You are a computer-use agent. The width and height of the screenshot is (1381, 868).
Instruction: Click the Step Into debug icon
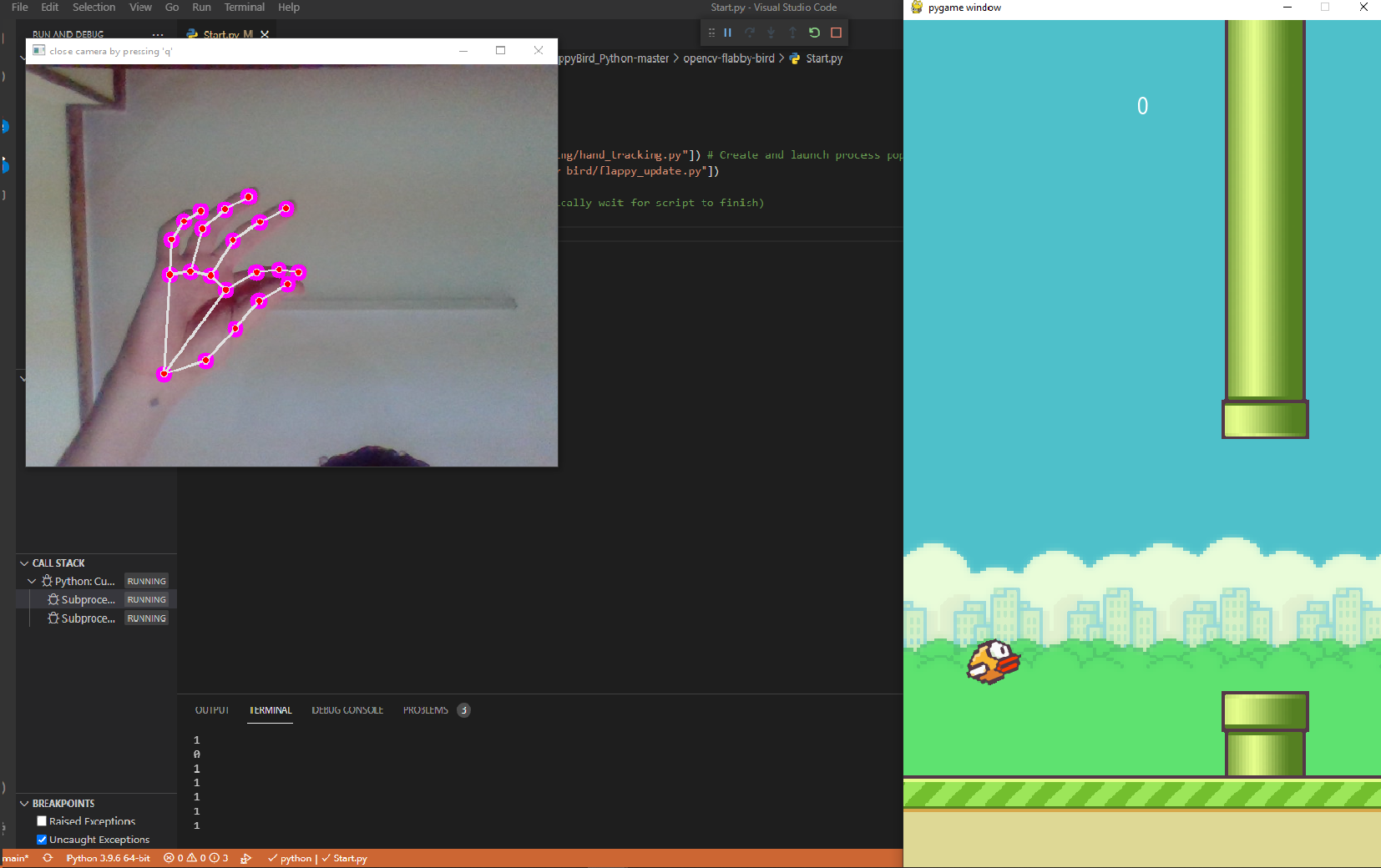click(x=771, y=33)
